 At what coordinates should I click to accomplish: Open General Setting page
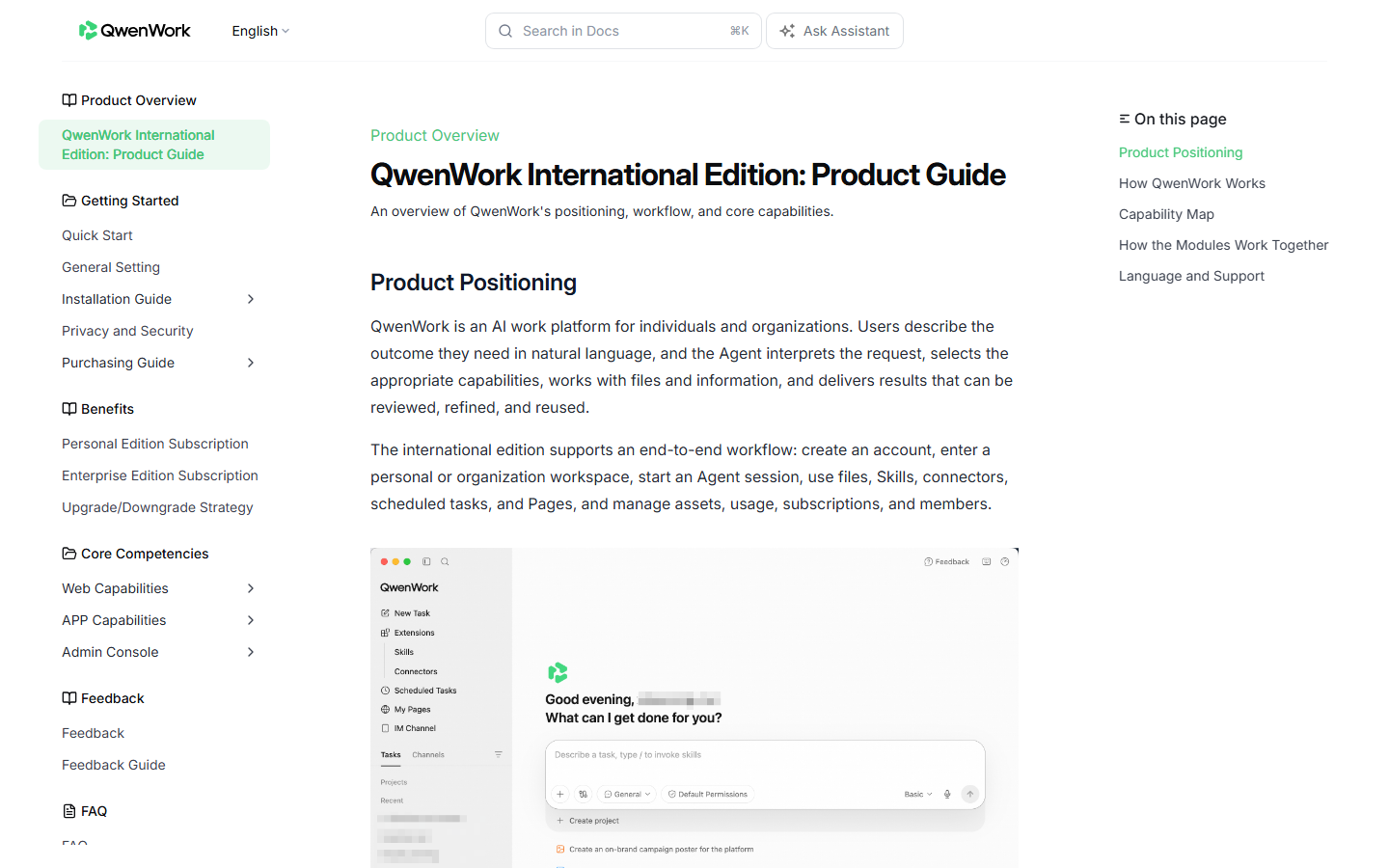(111, 267)
